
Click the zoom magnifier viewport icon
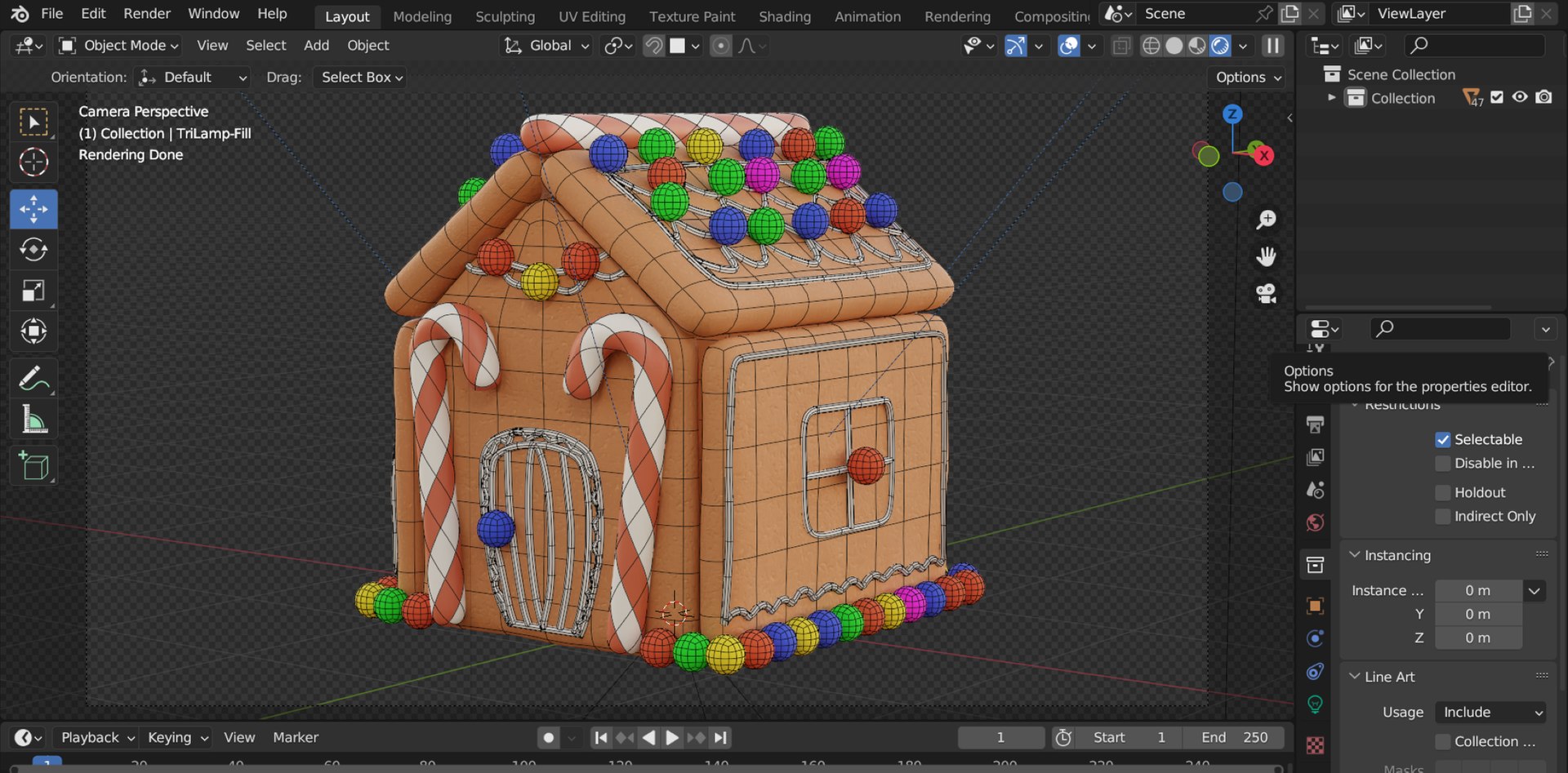(x=1267, y=220)
